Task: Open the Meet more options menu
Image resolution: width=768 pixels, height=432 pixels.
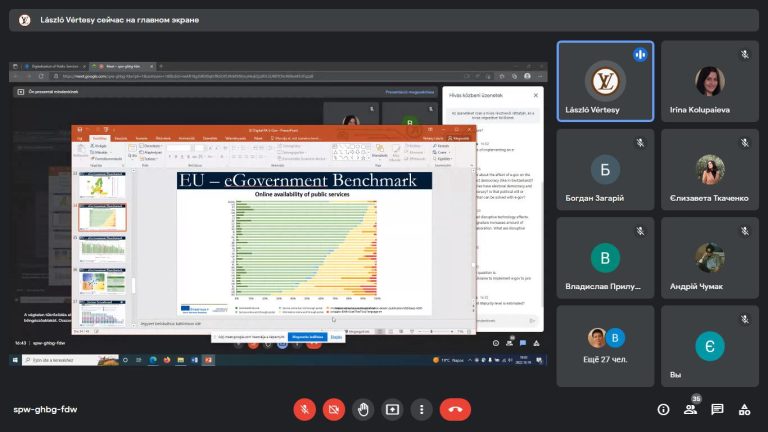Action: pos(422,409)
